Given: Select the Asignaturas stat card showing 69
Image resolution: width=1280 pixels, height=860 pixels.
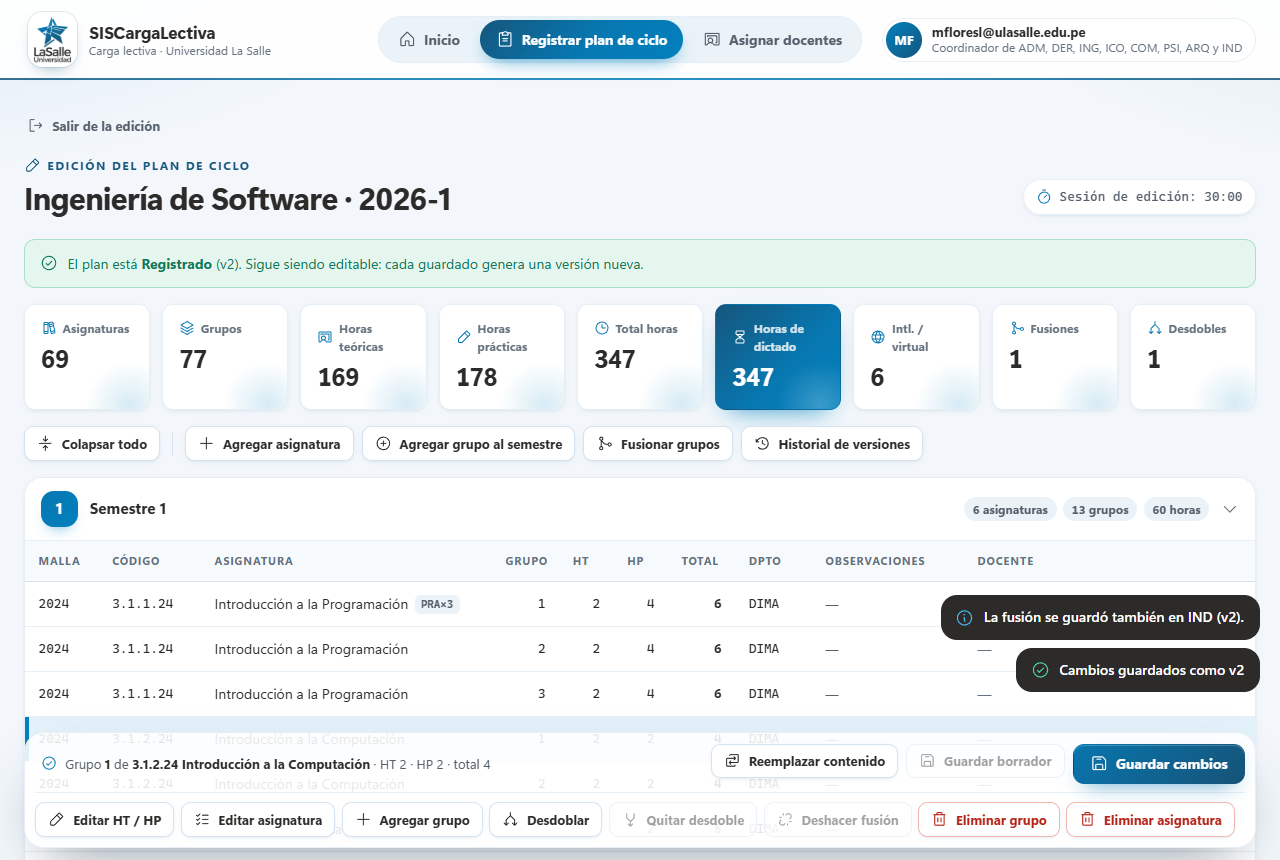Looking at the screenshot, I should pos(87,357).
